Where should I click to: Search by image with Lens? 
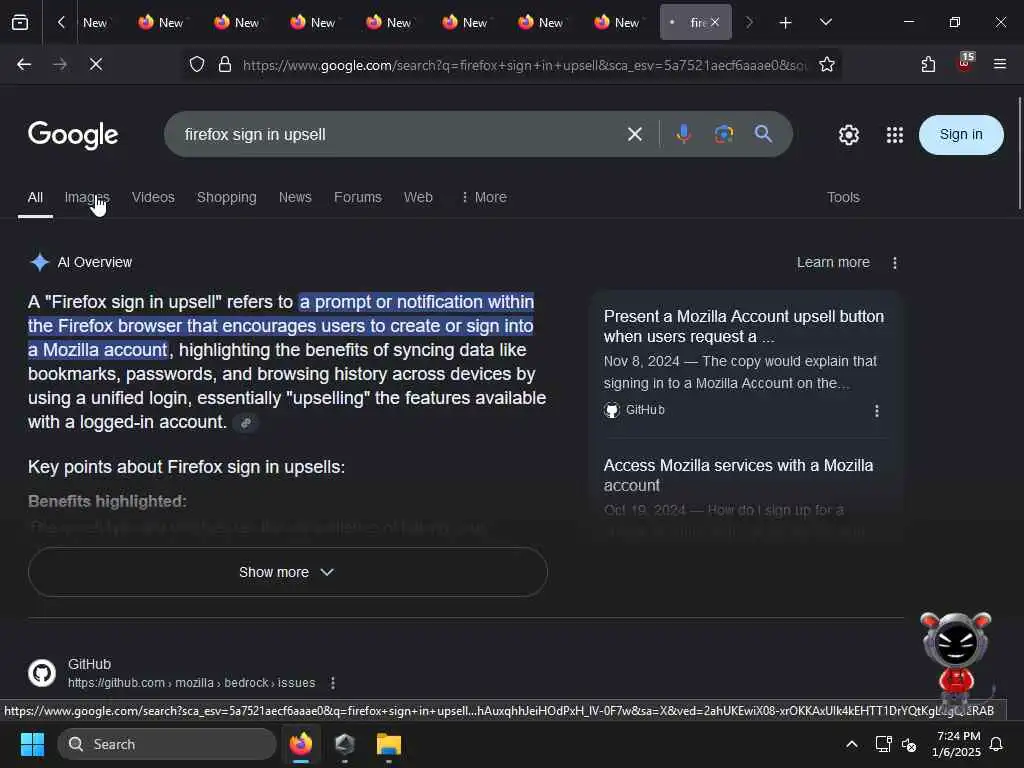[x=724, y=135]
